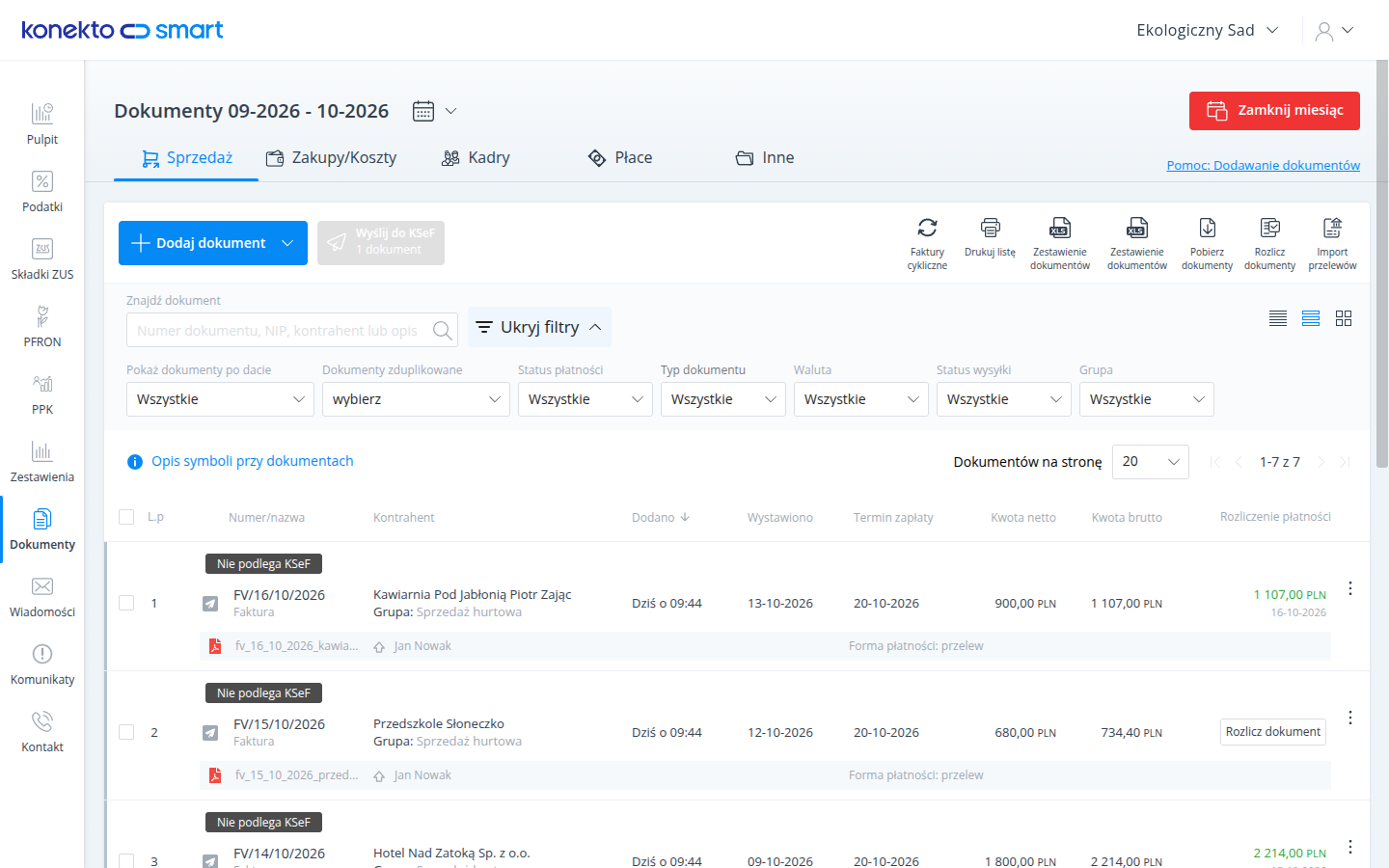Sort by Dodano column header

click(661, 518)
